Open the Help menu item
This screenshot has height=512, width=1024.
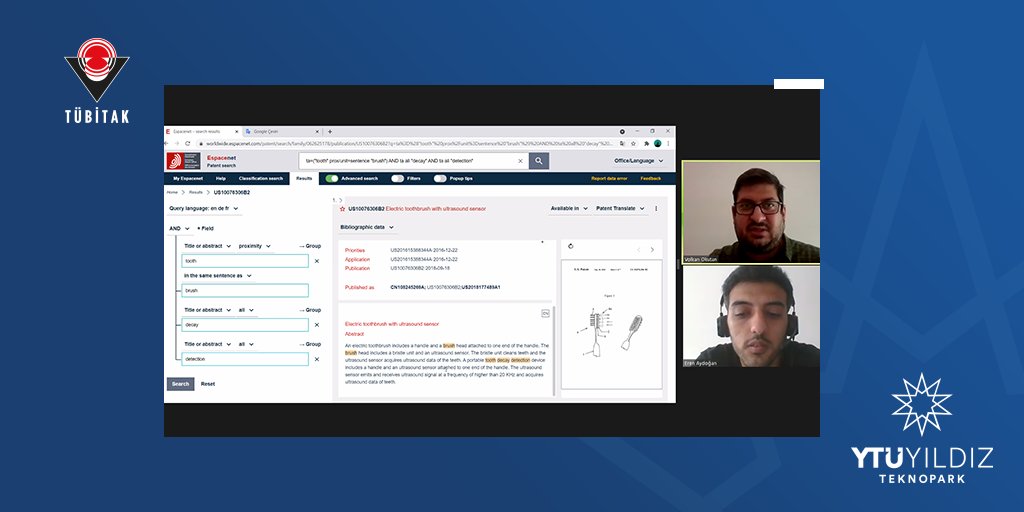point(221,178)
